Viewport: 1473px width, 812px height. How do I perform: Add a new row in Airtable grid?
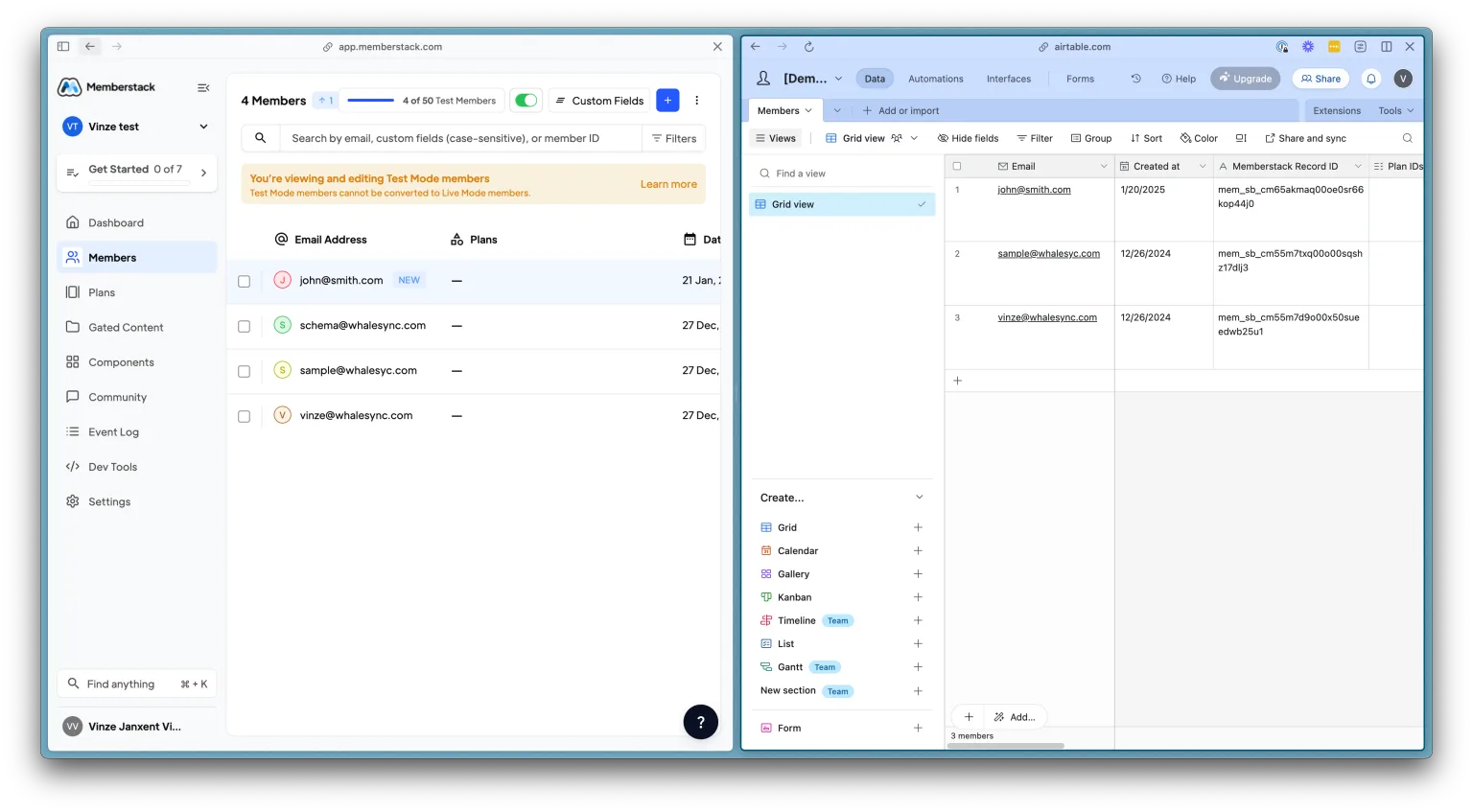(x=957, y=381)
